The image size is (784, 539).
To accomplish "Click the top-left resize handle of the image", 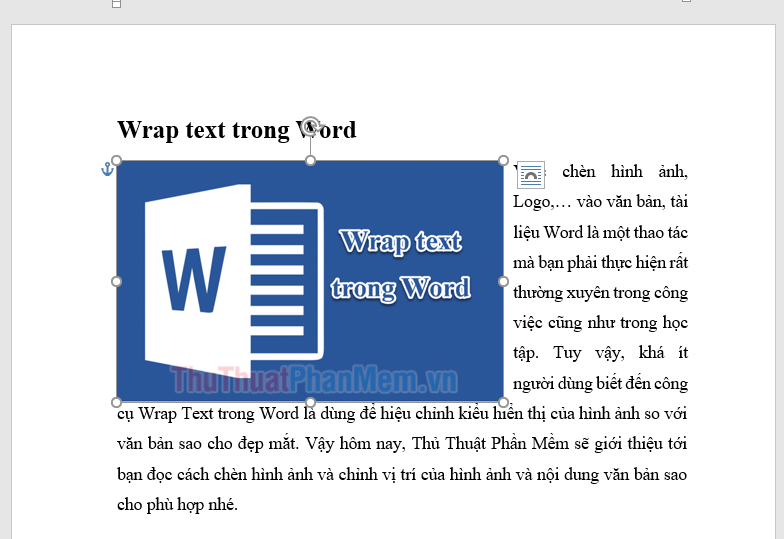I will point(116,160).
